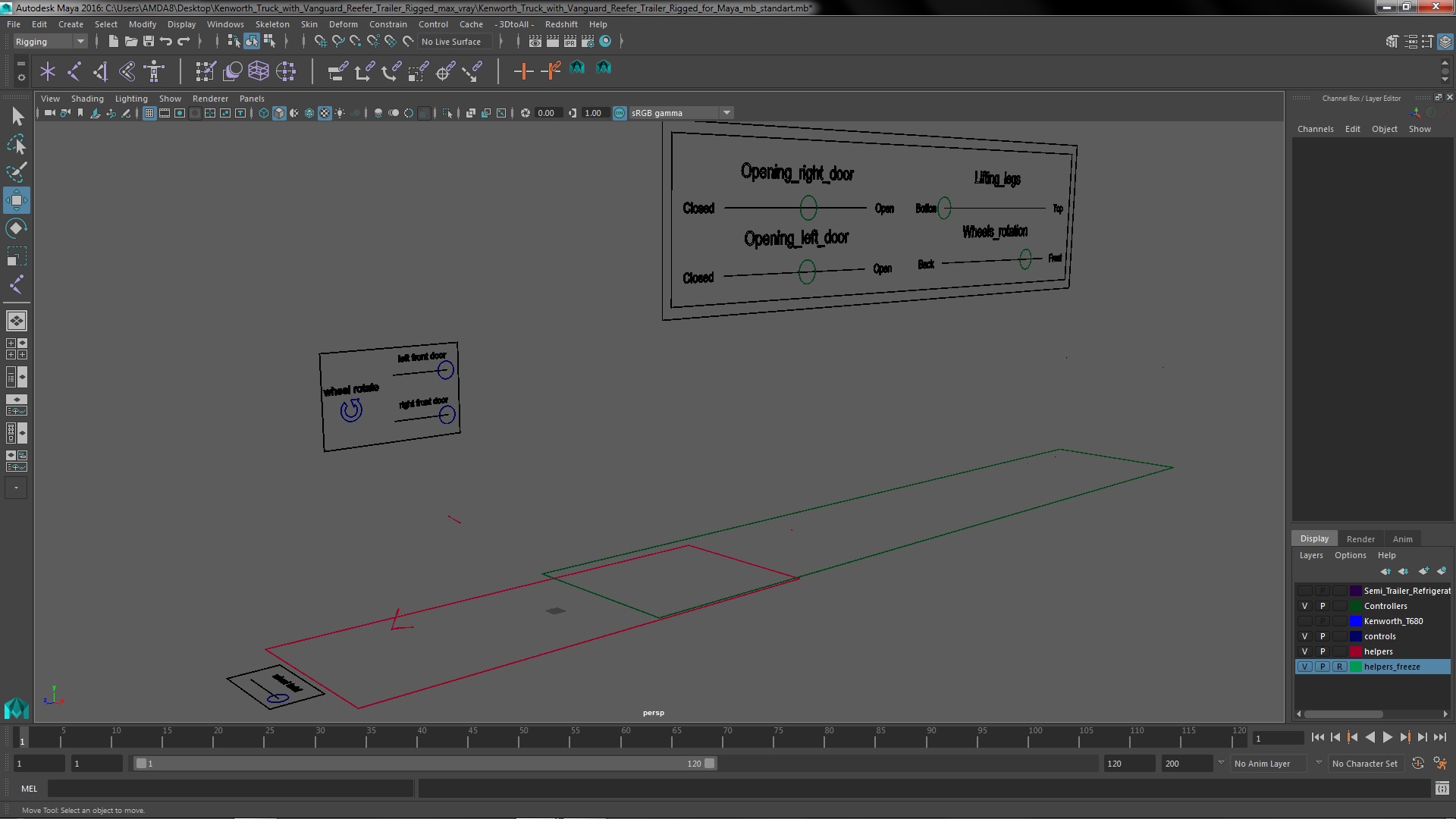Create new empty layer icon in Layer Editor
1456x819 pixels.
1423,571
